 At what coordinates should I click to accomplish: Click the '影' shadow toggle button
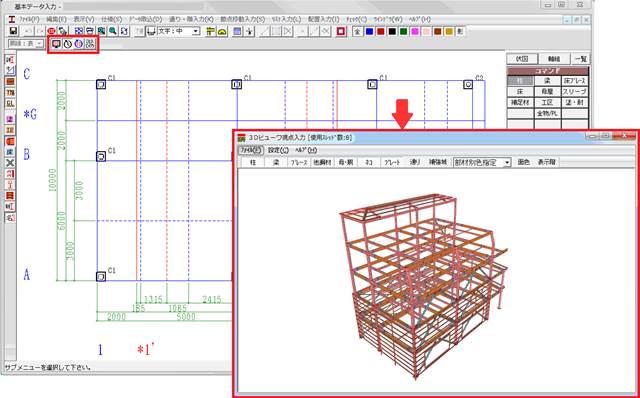(x=460, y=31)
